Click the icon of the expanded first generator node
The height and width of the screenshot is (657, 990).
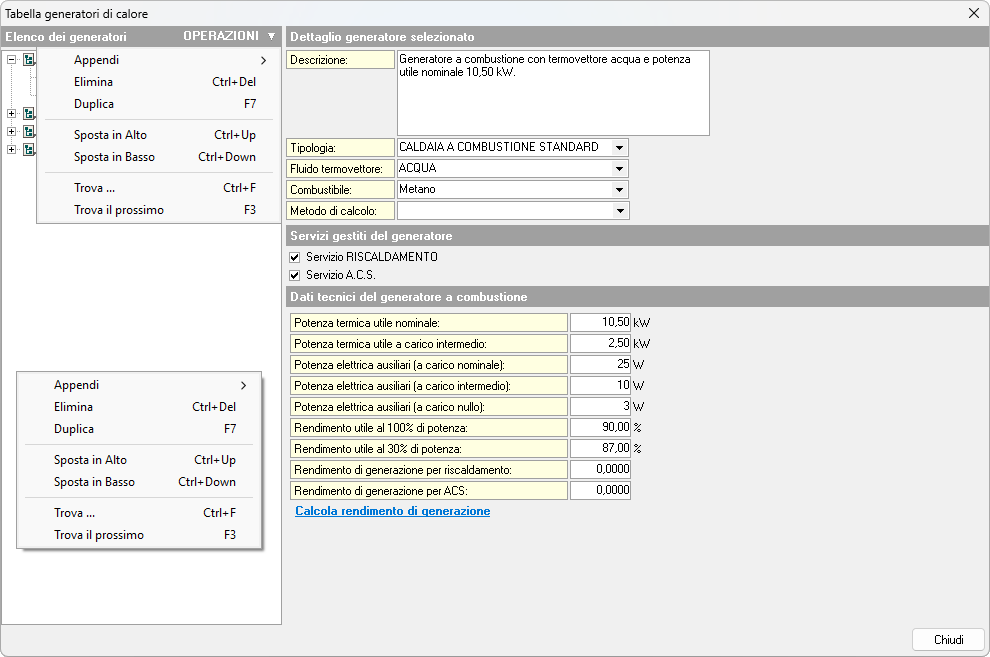pos(29,60)
